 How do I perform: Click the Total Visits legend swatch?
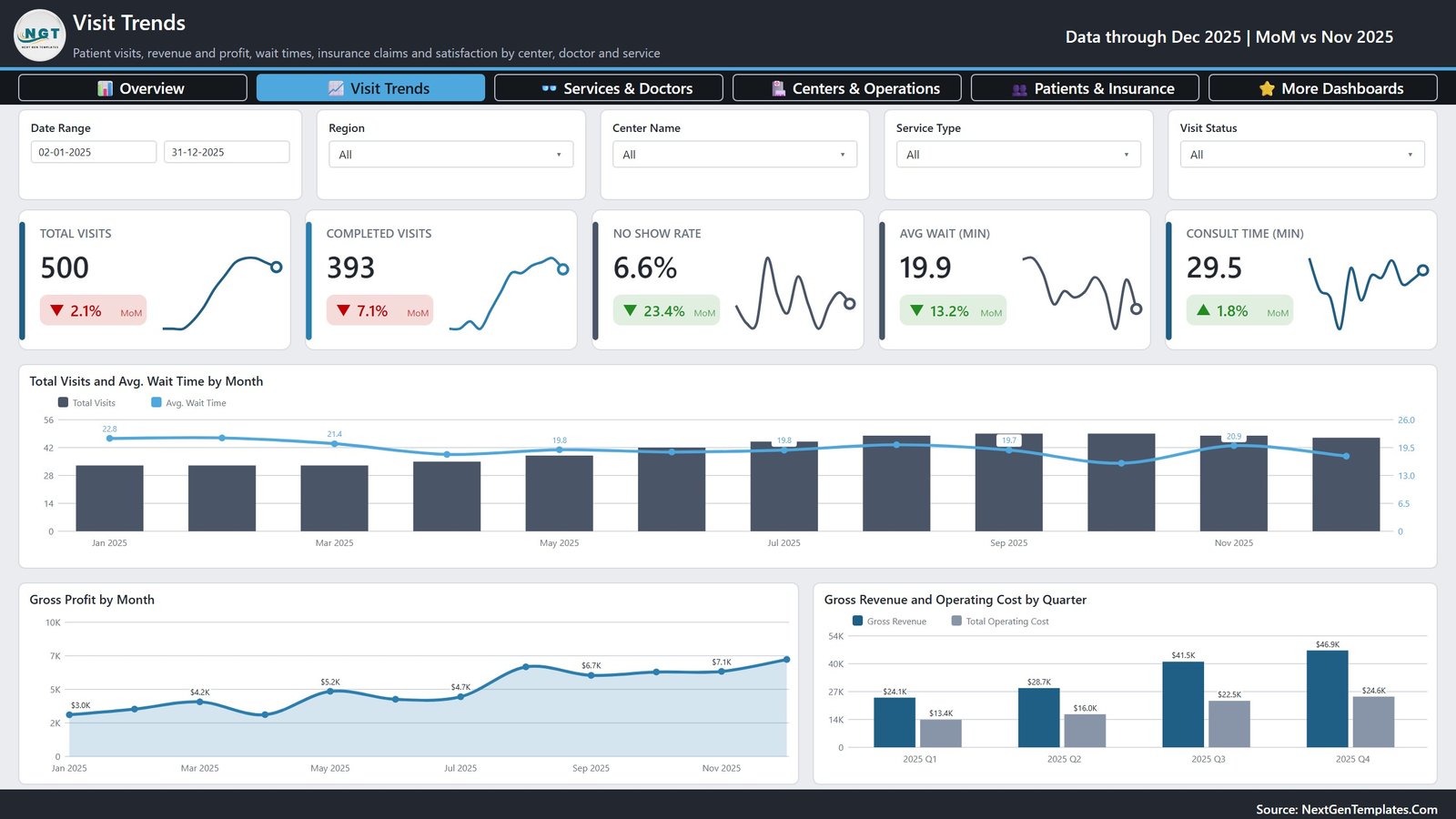point(63,402)
